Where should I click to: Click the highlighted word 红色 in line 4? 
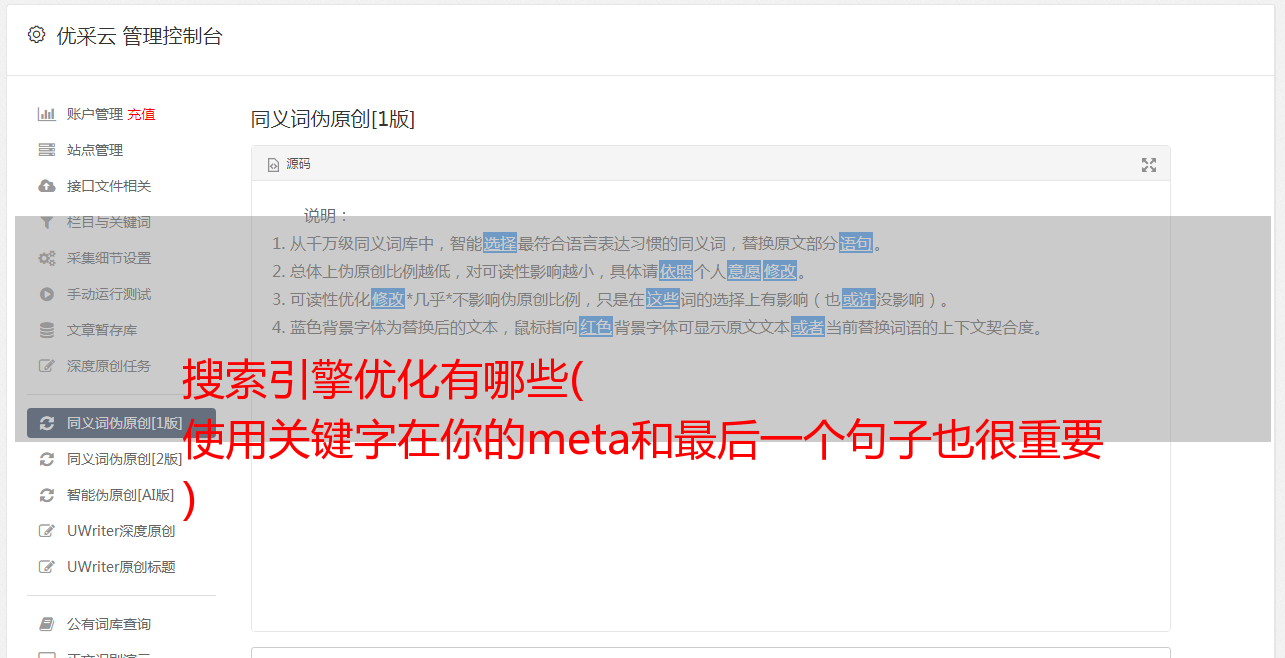pyautogui.click(x=596, y=327)
